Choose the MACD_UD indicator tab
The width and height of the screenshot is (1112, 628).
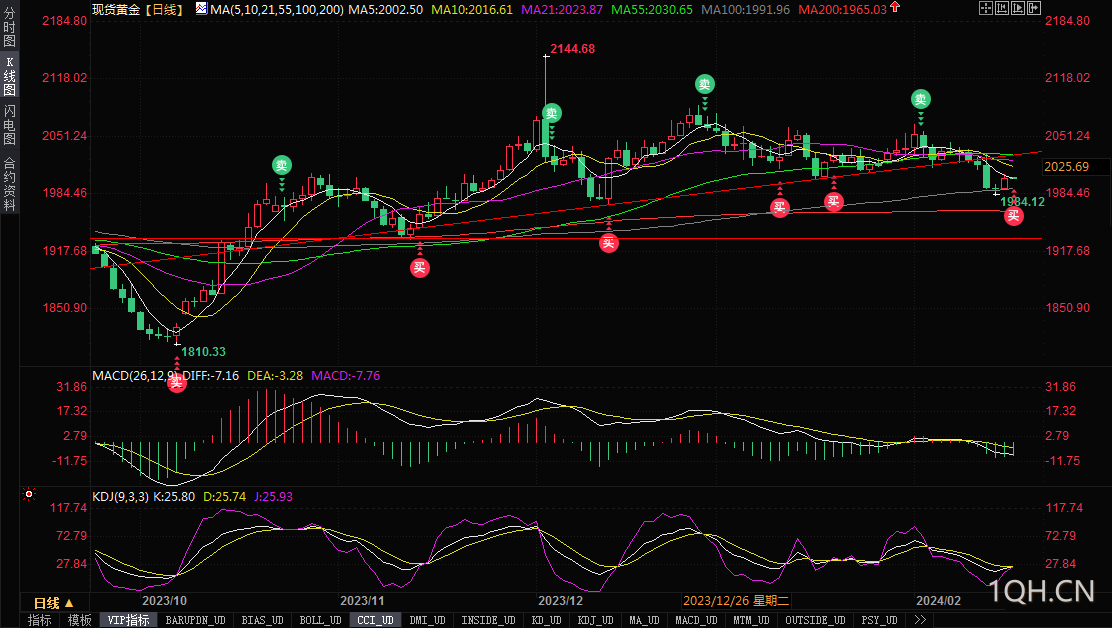point(696,620)
